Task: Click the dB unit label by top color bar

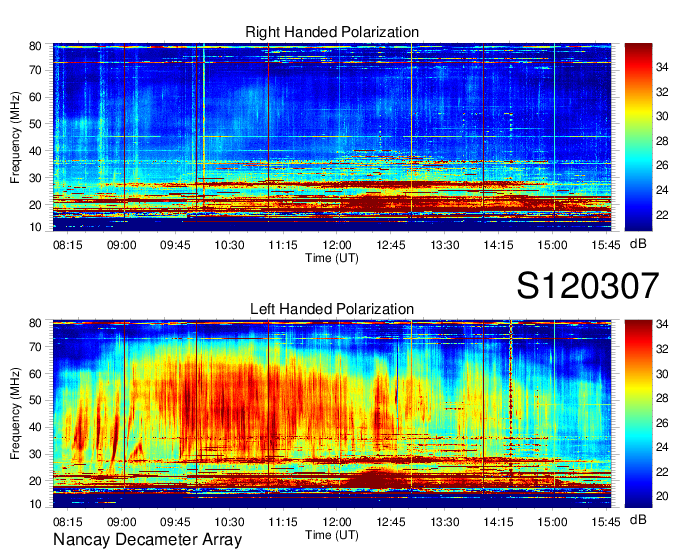Action: coord(638,244)
